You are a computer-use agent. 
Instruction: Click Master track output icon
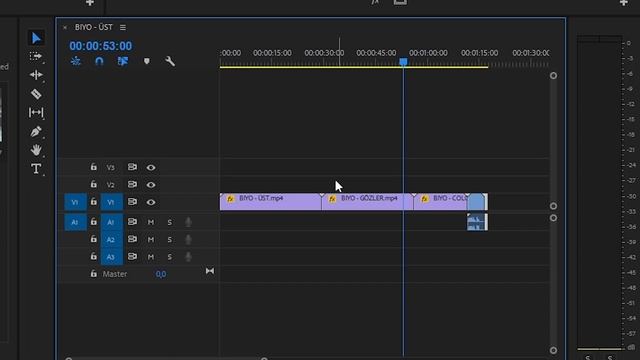point(210,271)
